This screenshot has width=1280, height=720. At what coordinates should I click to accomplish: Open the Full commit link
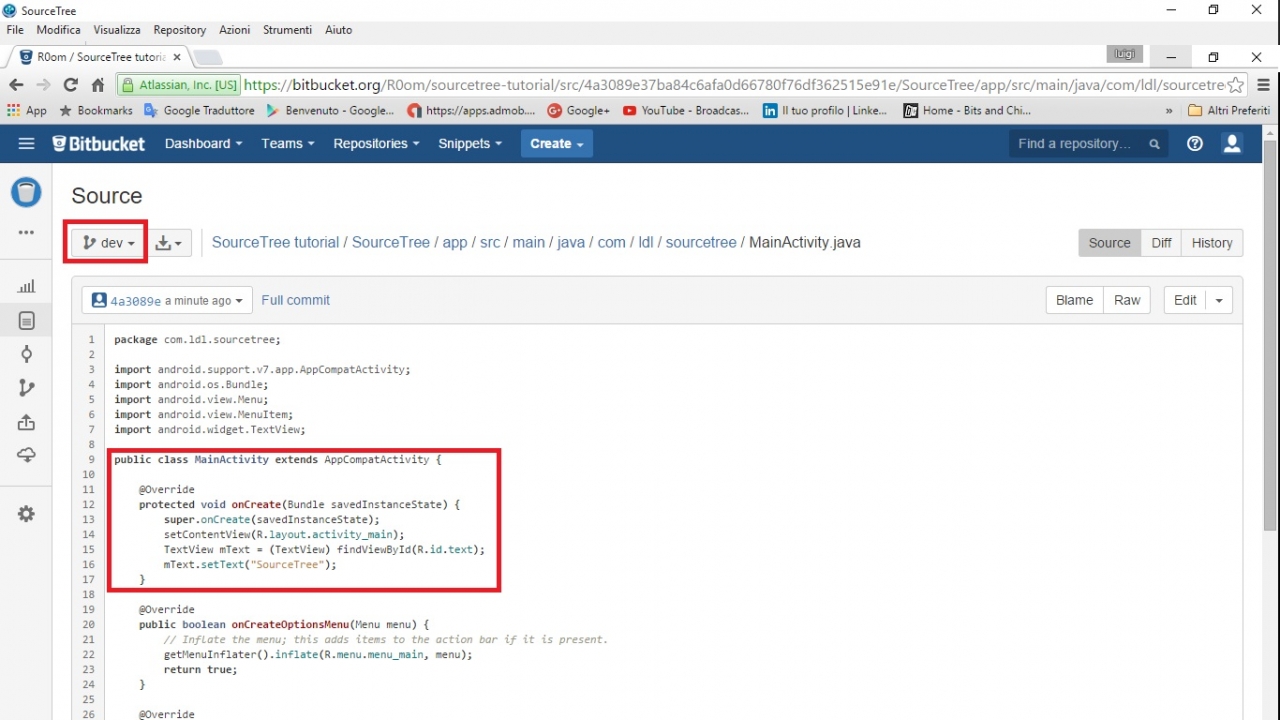[295, 300]
